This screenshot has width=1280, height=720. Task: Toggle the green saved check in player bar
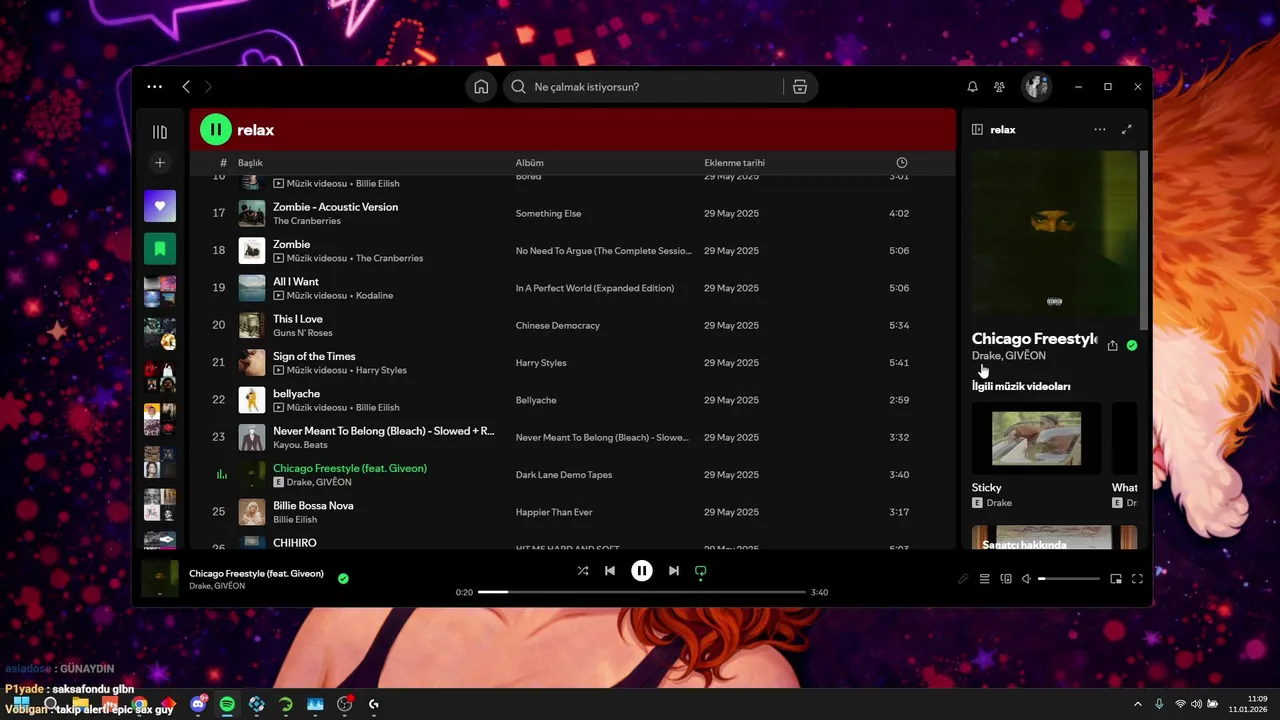point(343,578)
